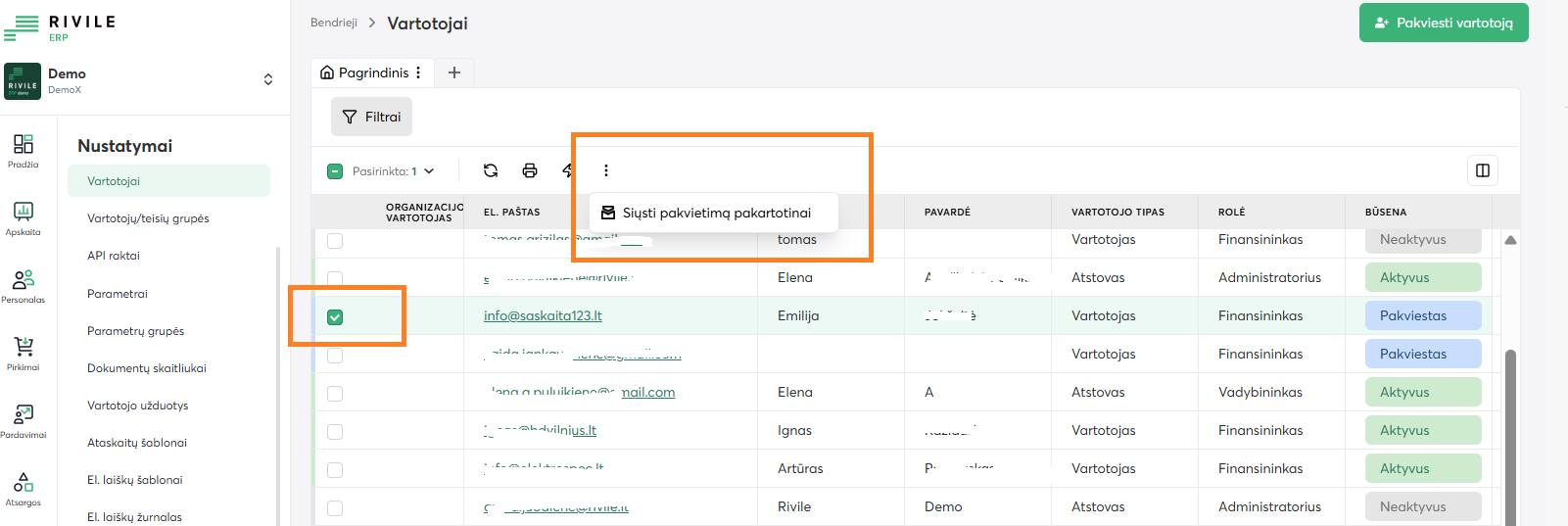Open API raktai settings item

(114, 256)
